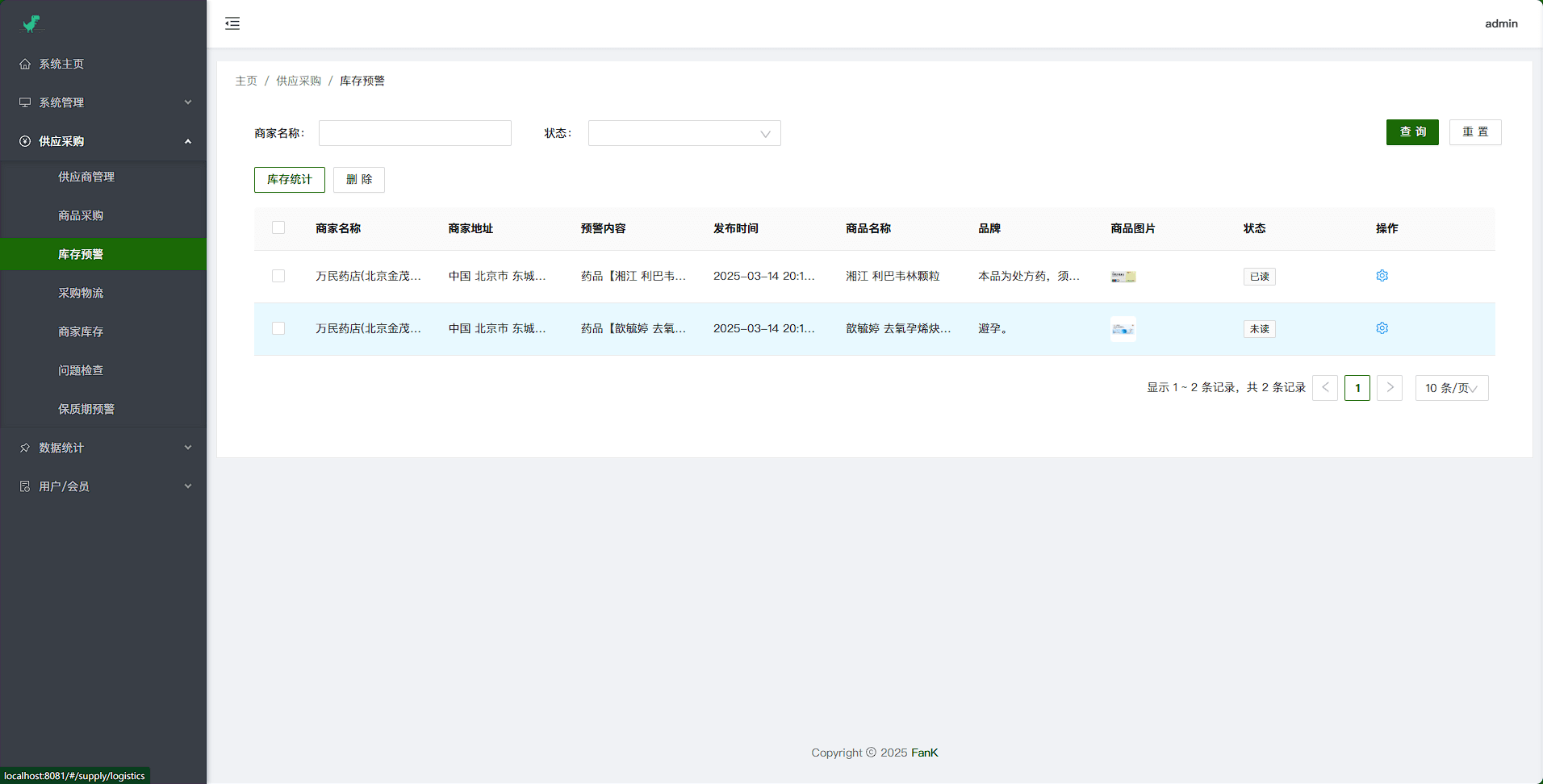Viewport: 1543px width, 784px height.
Task: Go to 系统主页 via the home icon
Action: pyautogui.click(x=25, y=64)
